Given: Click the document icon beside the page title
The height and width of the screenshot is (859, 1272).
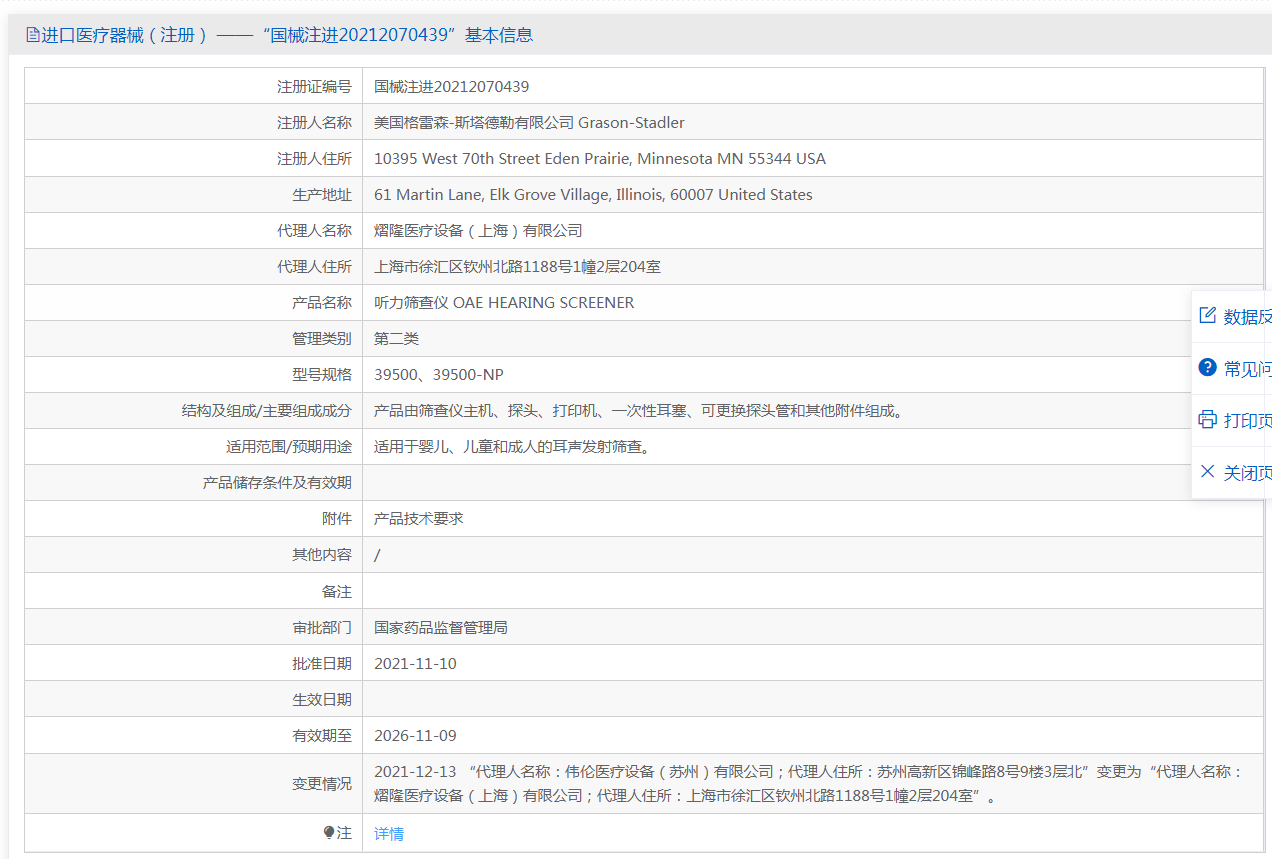Looking at the screenshot, I should pos(33,35).
